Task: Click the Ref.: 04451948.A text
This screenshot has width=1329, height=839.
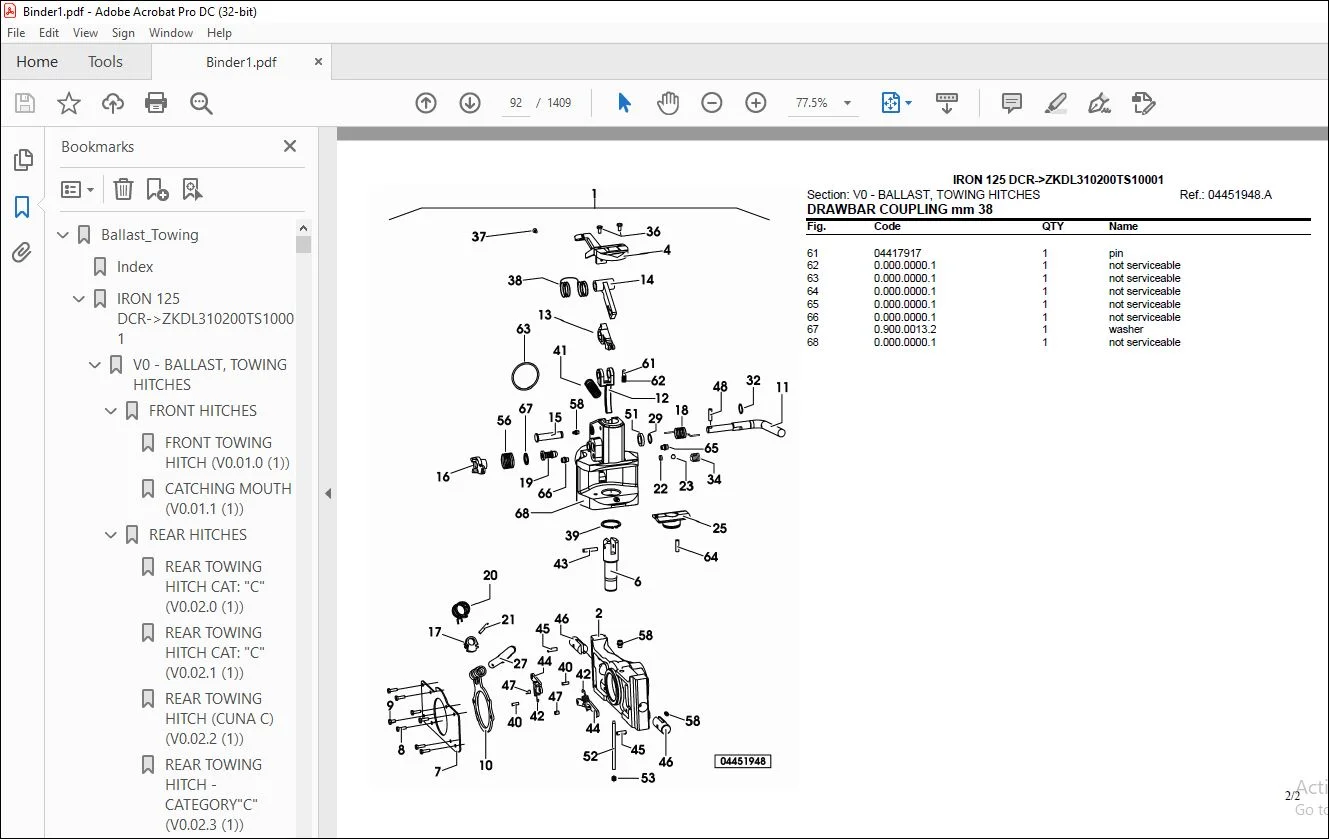Action: 1225,195
